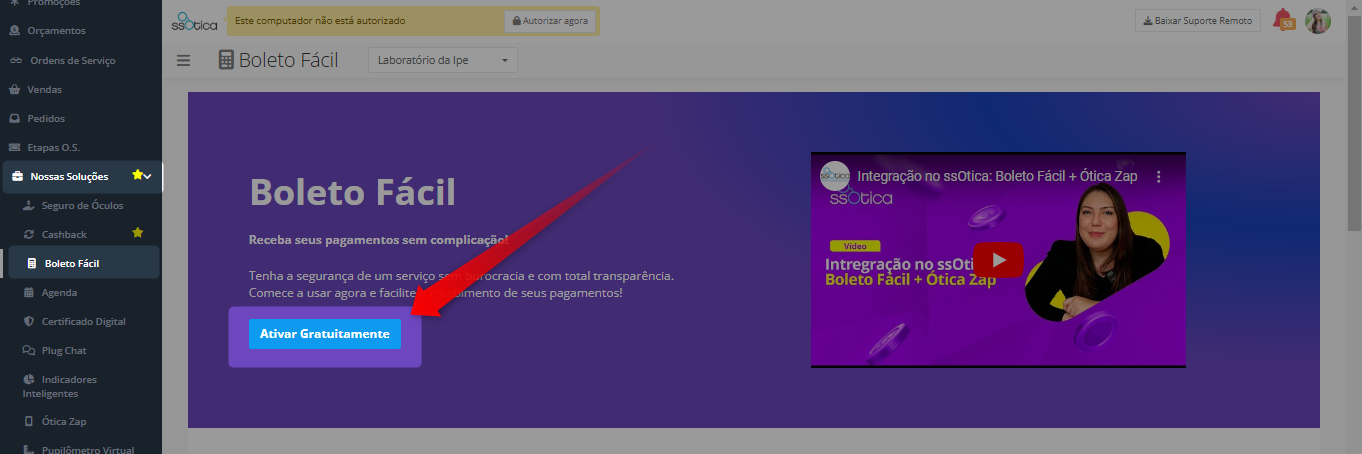Click the Nossas Soluções briefcase icon
The height and width of the screenshot is (454, 1362).
(x=18, y=177)
